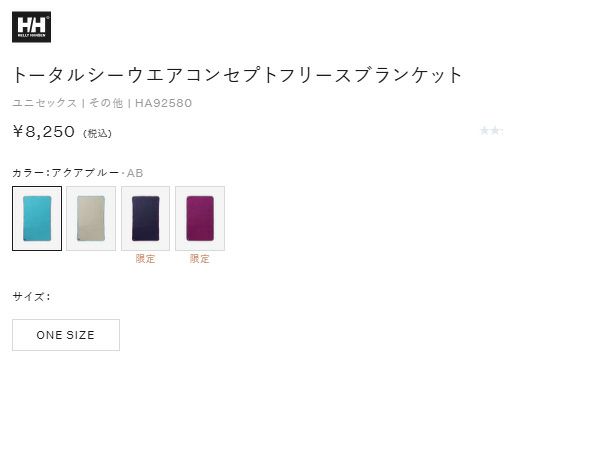Image resolution: width=600 pixels, height=450 pixels.
Task: Choose the beige blanket color swatch
Action: pyautogui.click(x=91, y=218)
